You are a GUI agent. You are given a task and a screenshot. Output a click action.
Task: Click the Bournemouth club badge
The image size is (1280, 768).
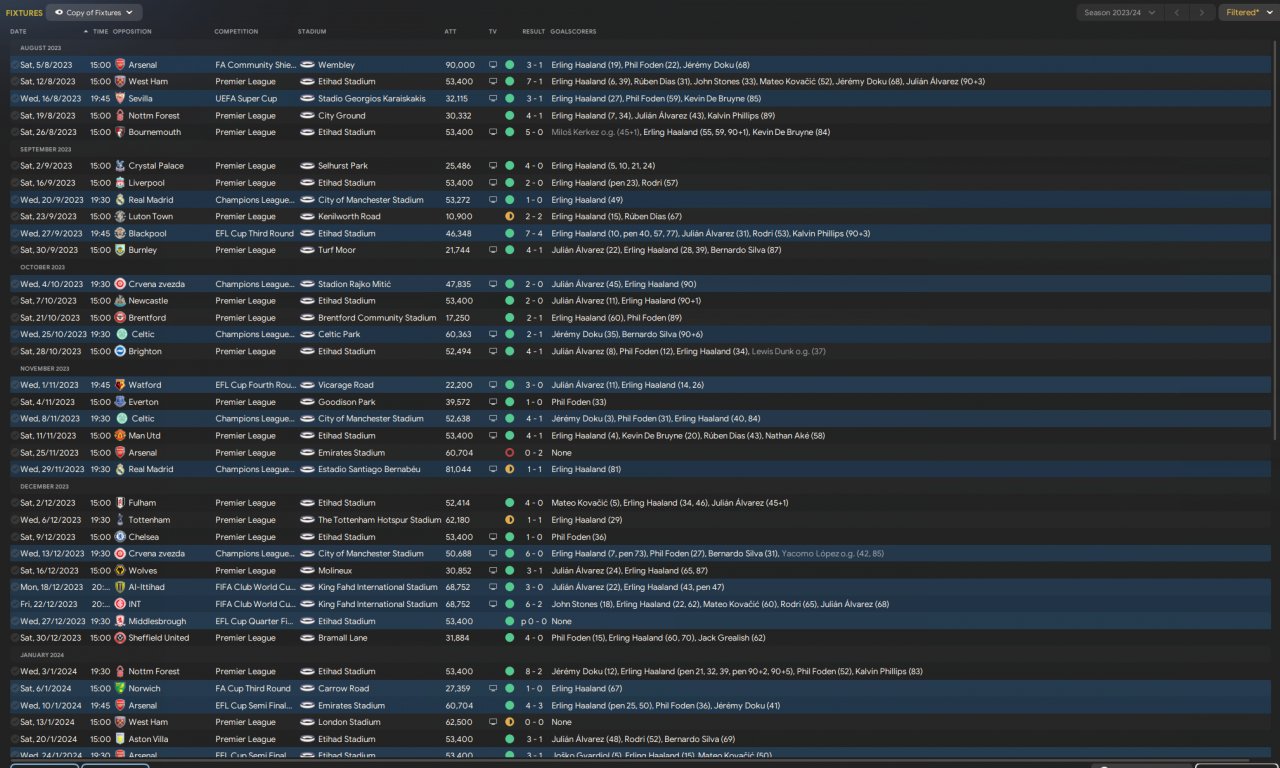(x=120, y=132)
